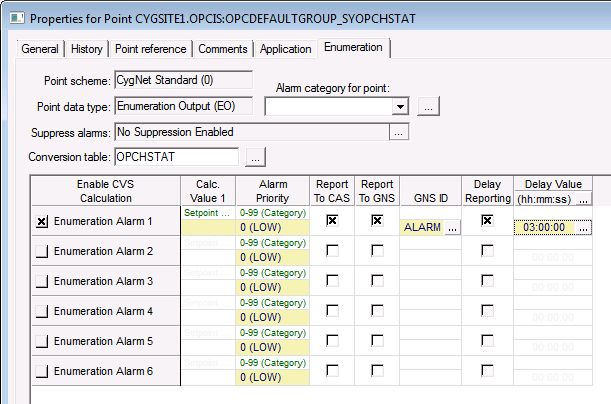Open browse button next to 03:00:00 delay

pos(583,228)
